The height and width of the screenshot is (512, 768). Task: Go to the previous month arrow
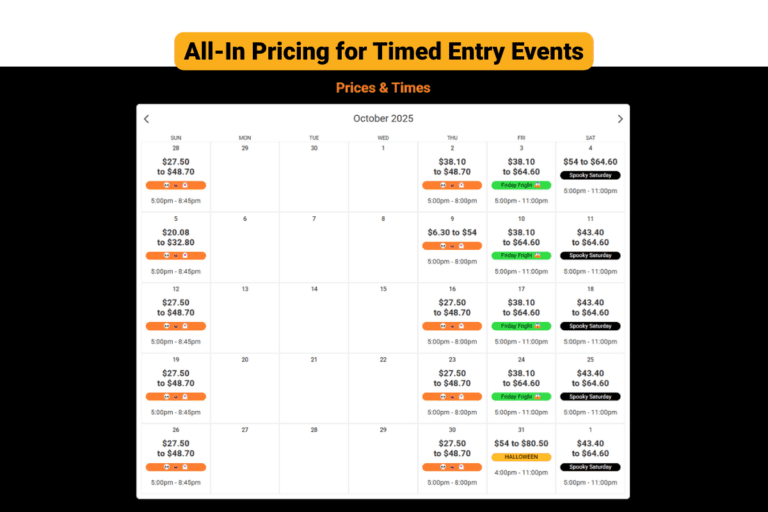[x=146, y=119]
